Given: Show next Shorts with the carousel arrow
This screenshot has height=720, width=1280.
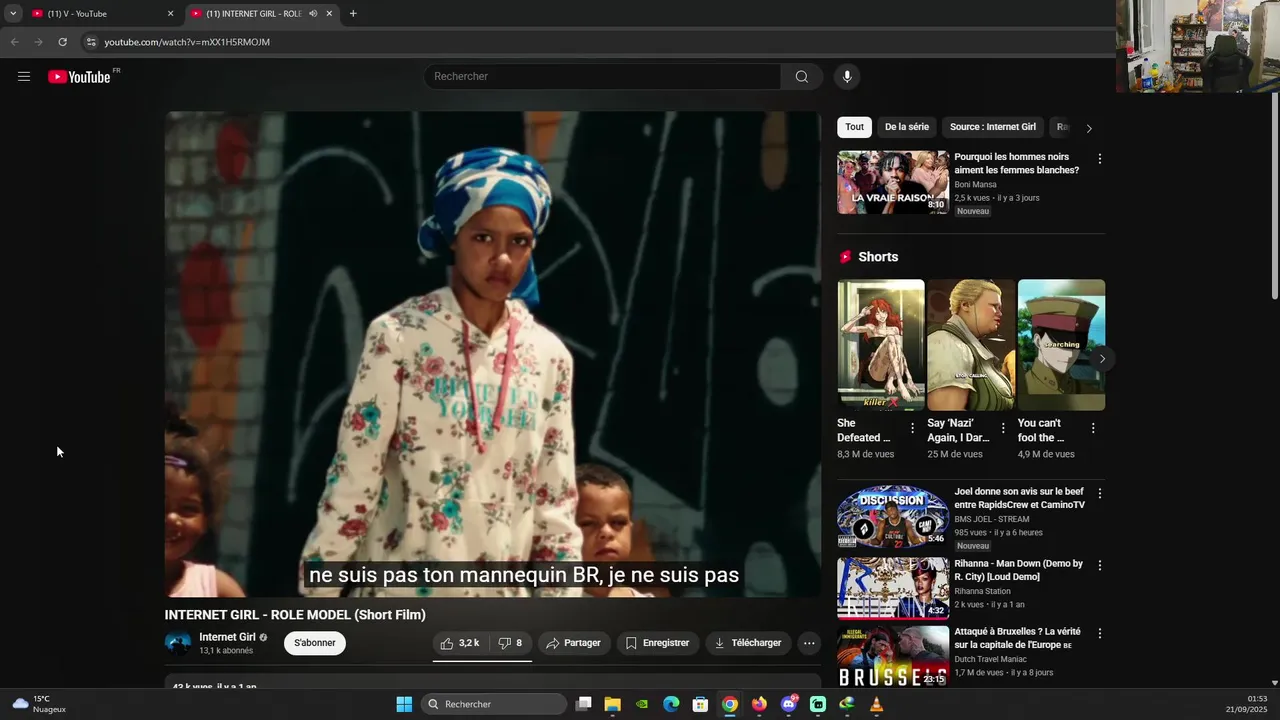Looking at the screenshot, I should click(x=1102, y=358).
